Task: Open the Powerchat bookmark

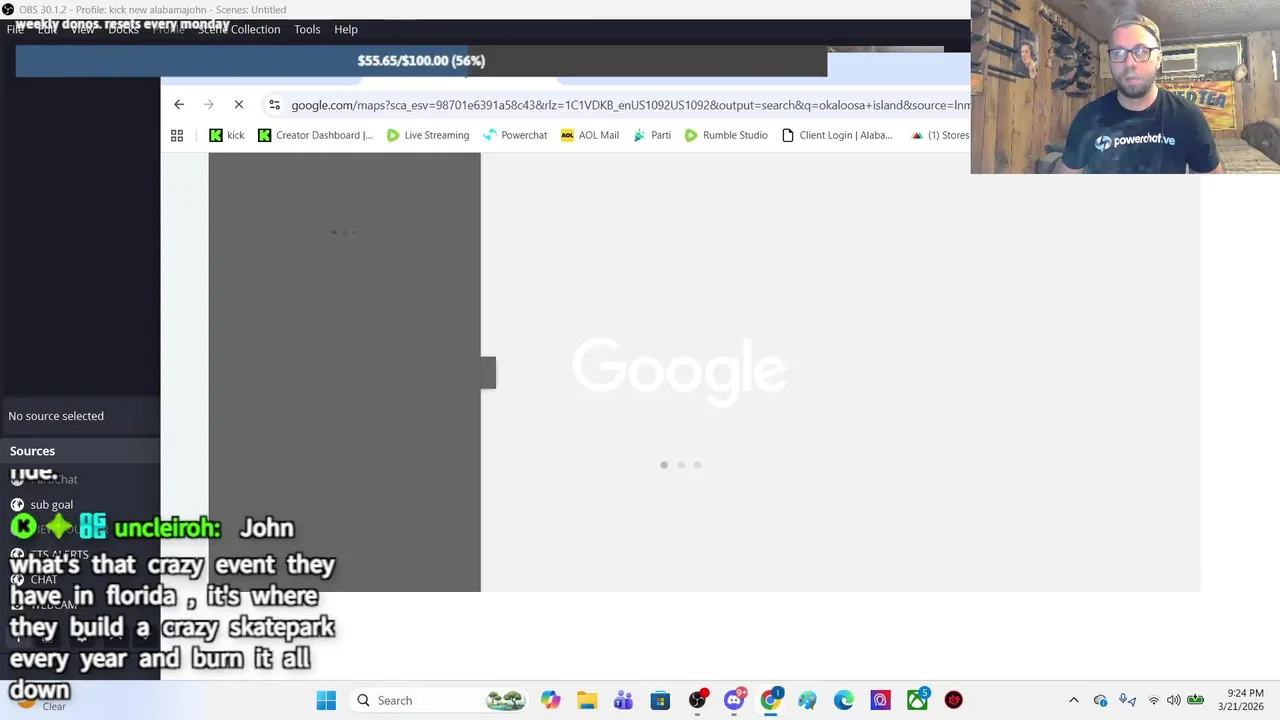Action: tap(514, 135)
